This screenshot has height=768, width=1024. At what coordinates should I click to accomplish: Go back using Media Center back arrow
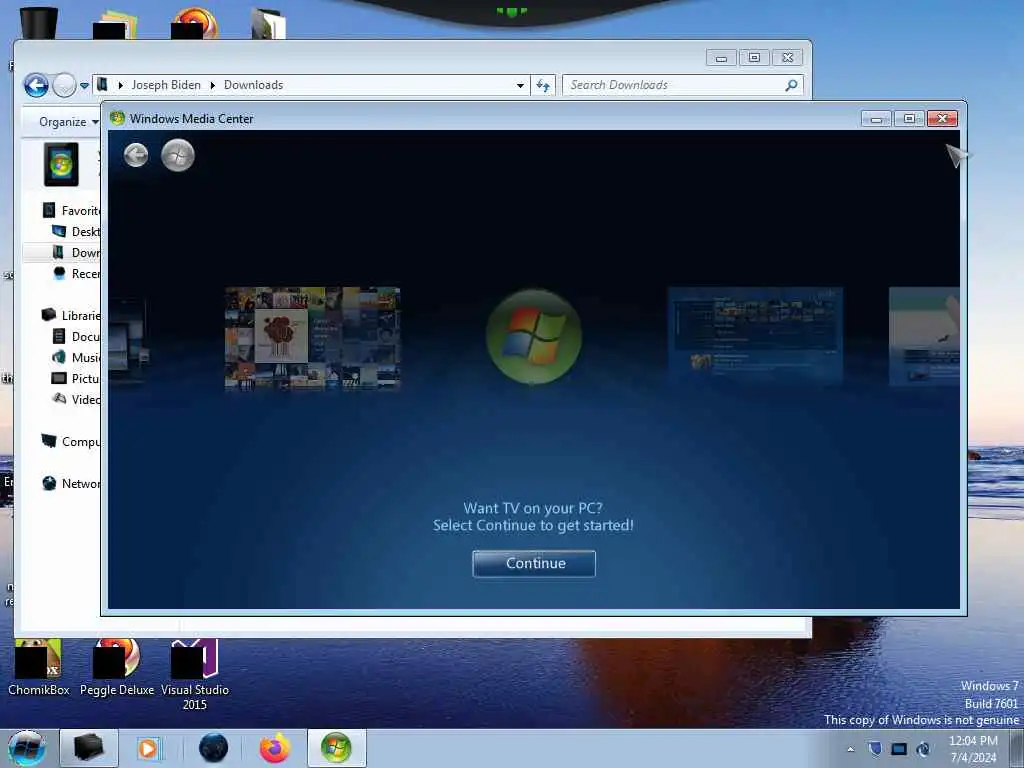(x=136, y=155)
